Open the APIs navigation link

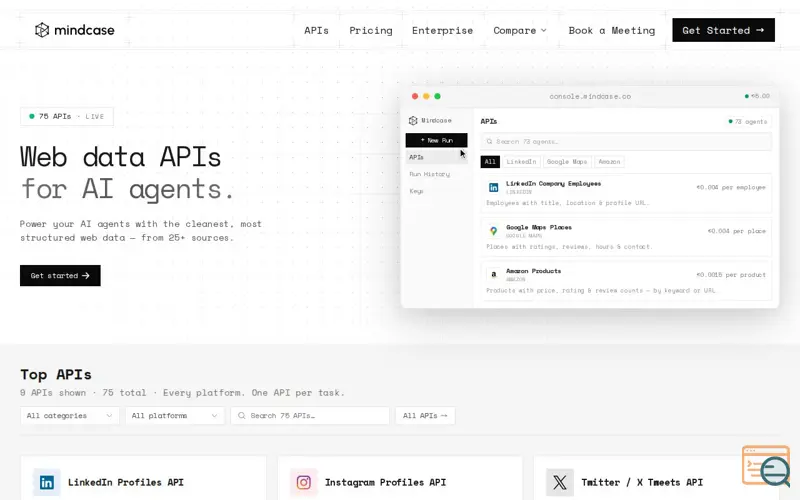(316, 31)
